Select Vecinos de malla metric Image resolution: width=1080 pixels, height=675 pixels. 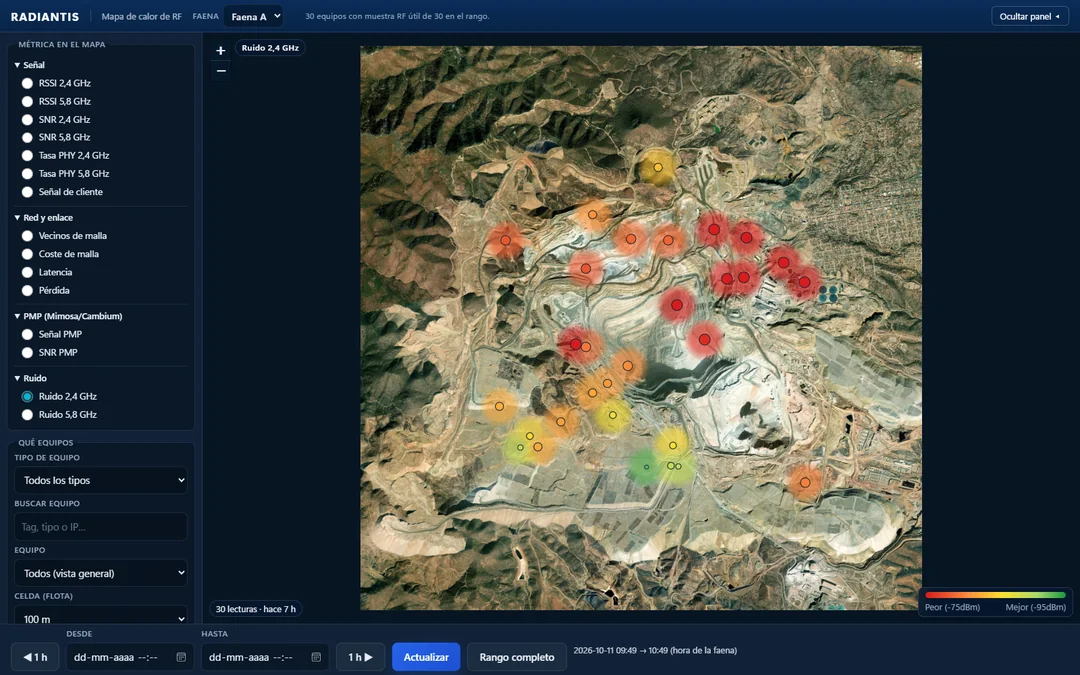(x=27, y=236)
